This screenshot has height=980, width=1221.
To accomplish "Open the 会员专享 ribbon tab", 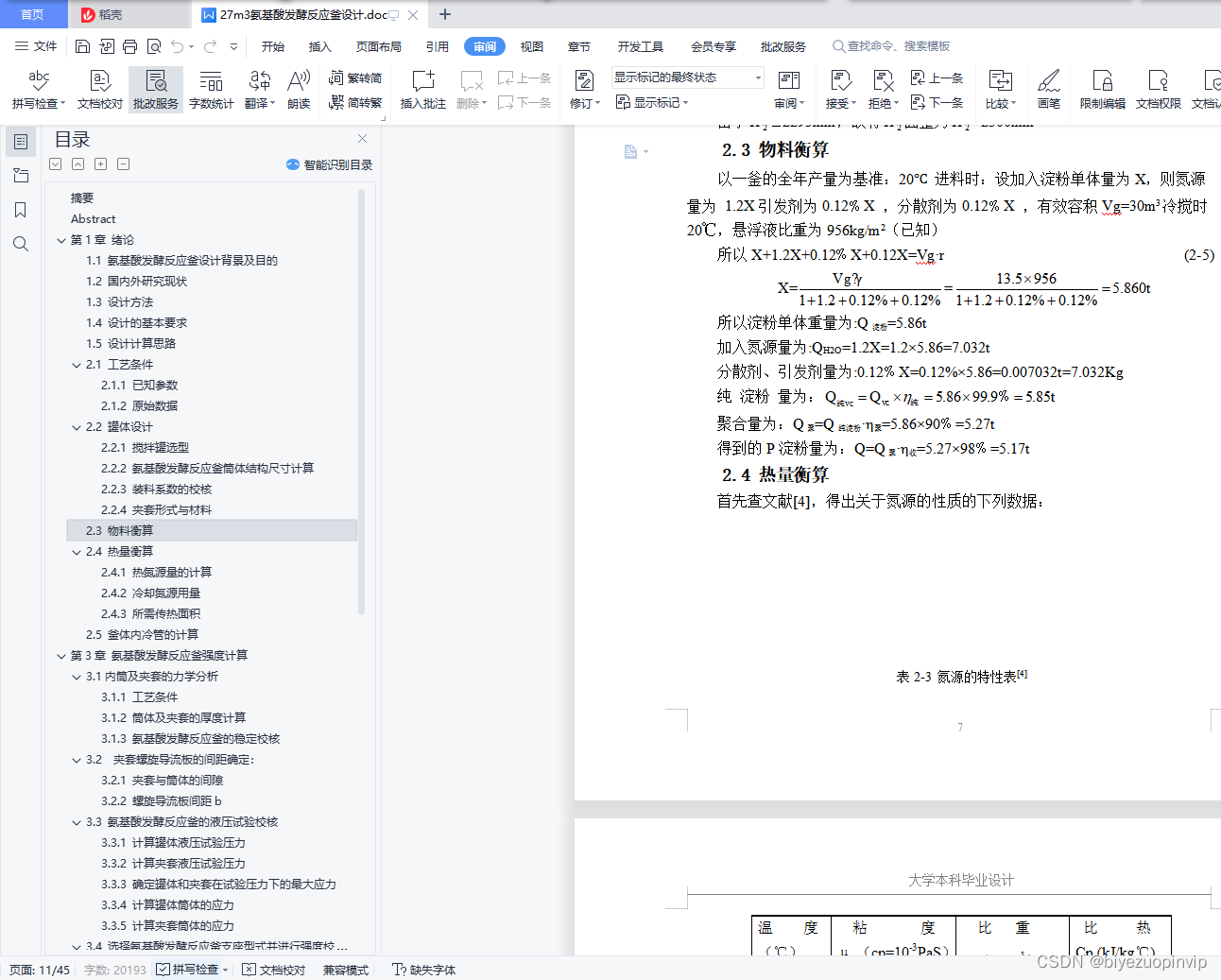I will pyautogui.click(x=714, y=46).
